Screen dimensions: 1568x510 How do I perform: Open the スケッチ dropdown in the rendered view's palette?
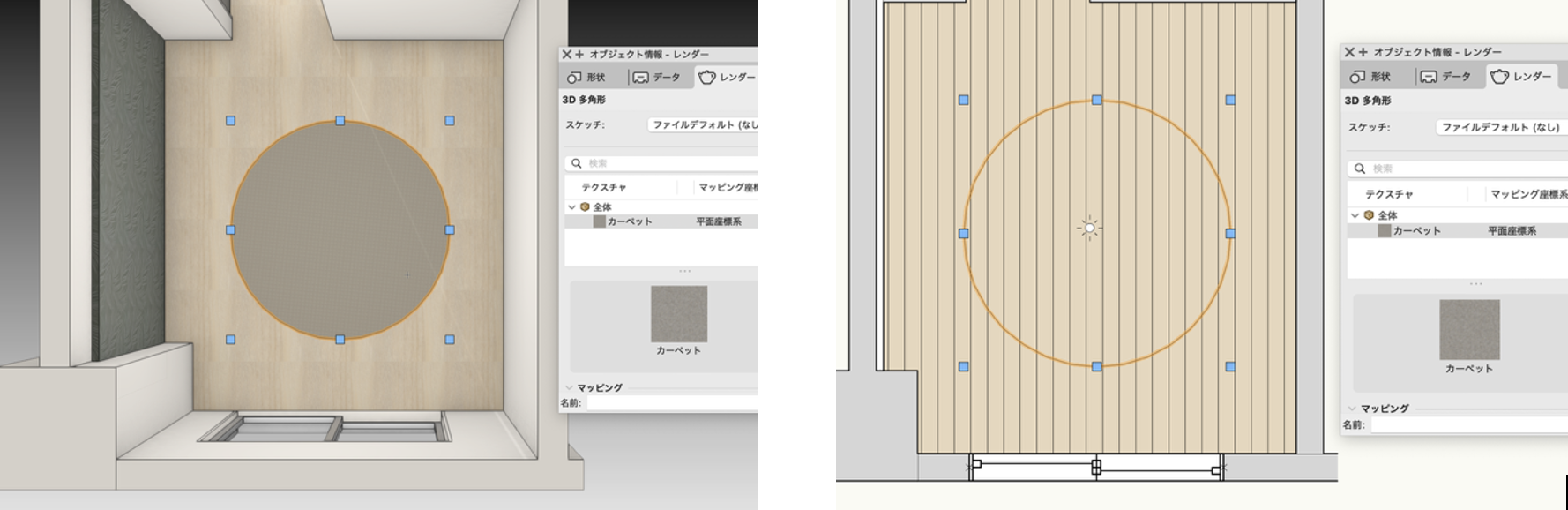pyautogui.click(x=703, y=125)
